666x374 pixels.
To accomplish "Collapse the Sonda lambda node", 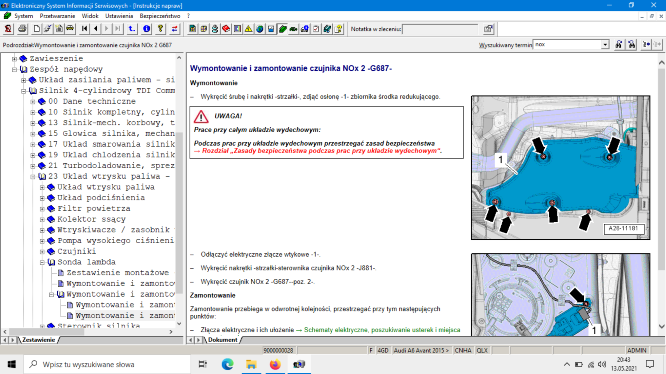I will click(42, 262).
